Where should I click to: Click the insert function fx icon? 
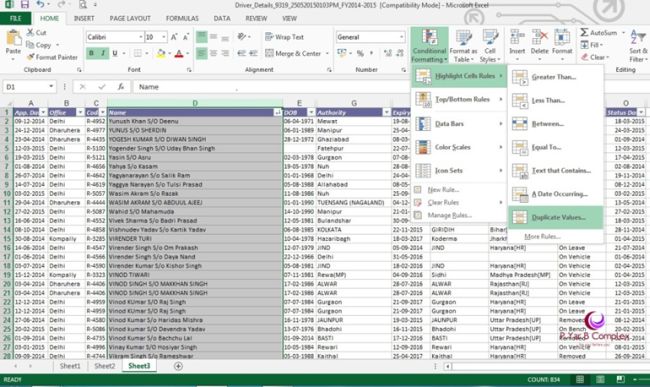point(121,87)
